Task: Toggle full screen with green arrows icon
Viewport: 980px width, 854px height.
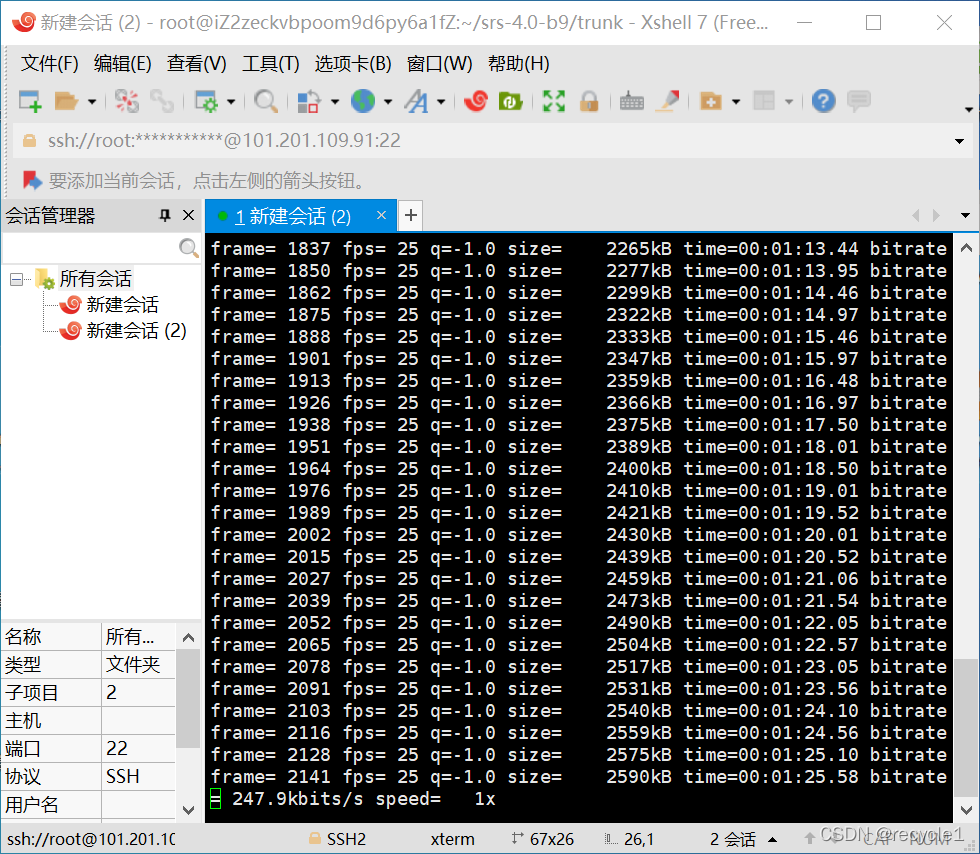Action: coord(554,101)
